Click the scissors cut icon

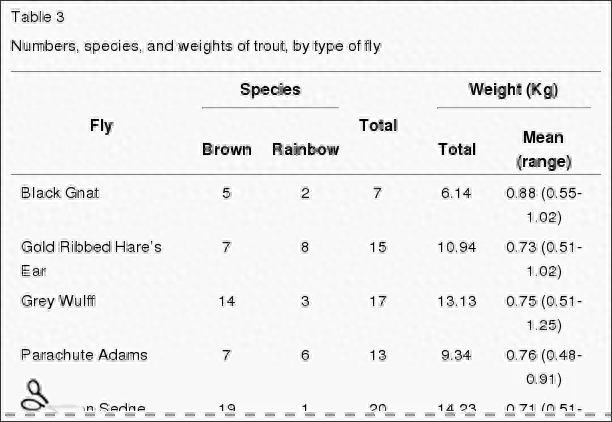tap(35, 396)
